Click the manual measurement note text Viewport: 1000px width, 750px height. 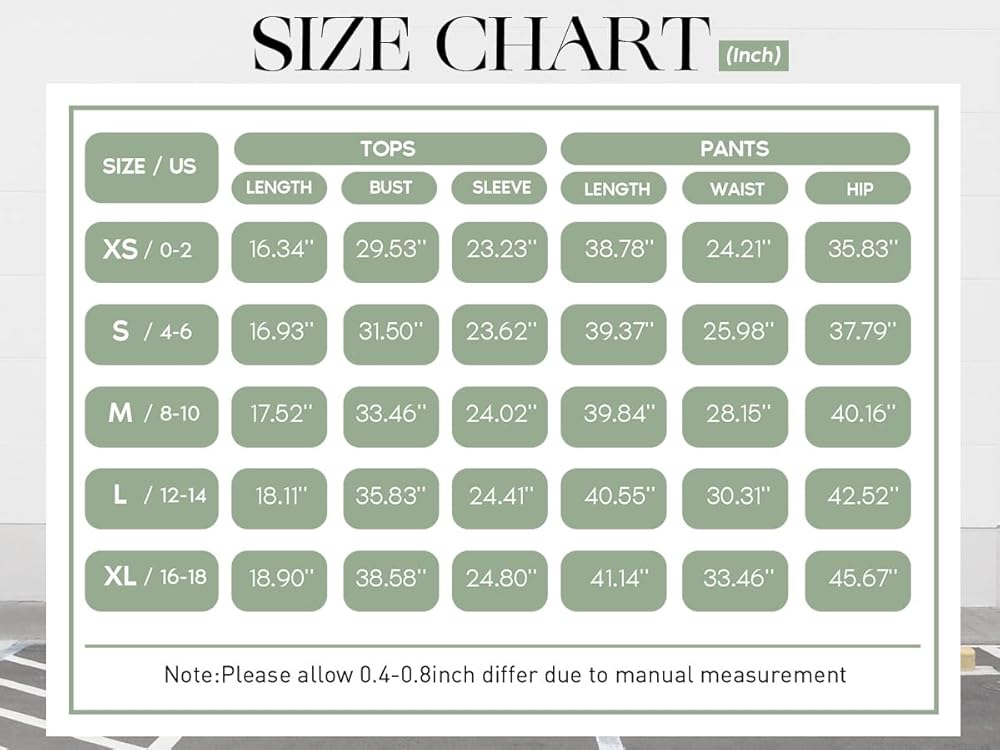click(x=505, y=675)
